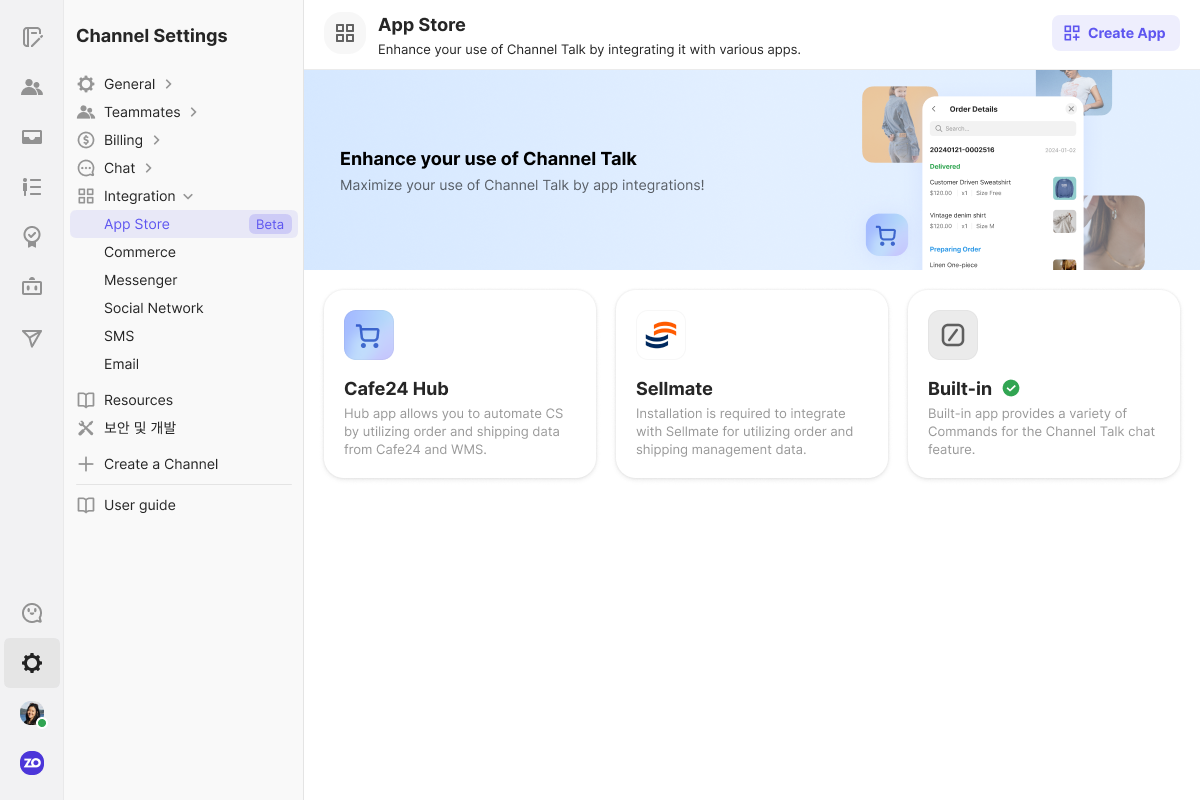Select the Inbox icon in the left sidebar

31,137
